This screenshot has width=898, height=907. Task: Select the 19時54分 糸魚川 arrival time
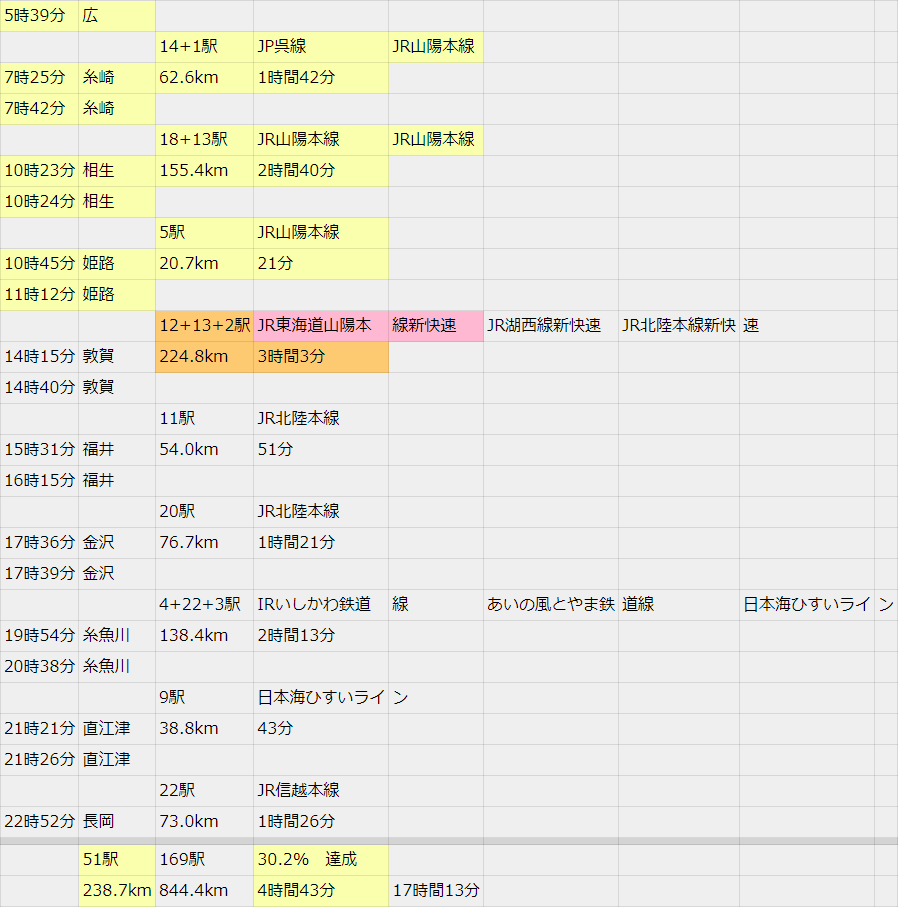[39, 636]
